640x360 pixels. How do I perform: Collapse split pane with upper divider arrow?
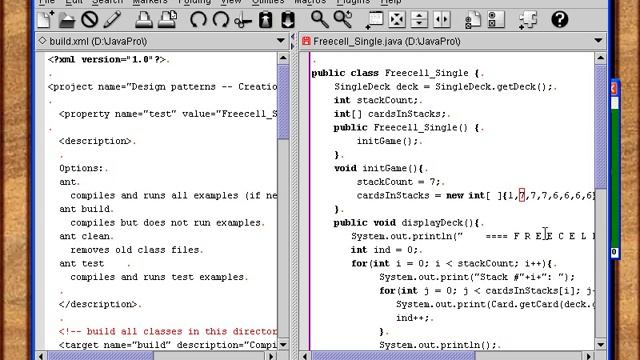(x=293, y=37)
